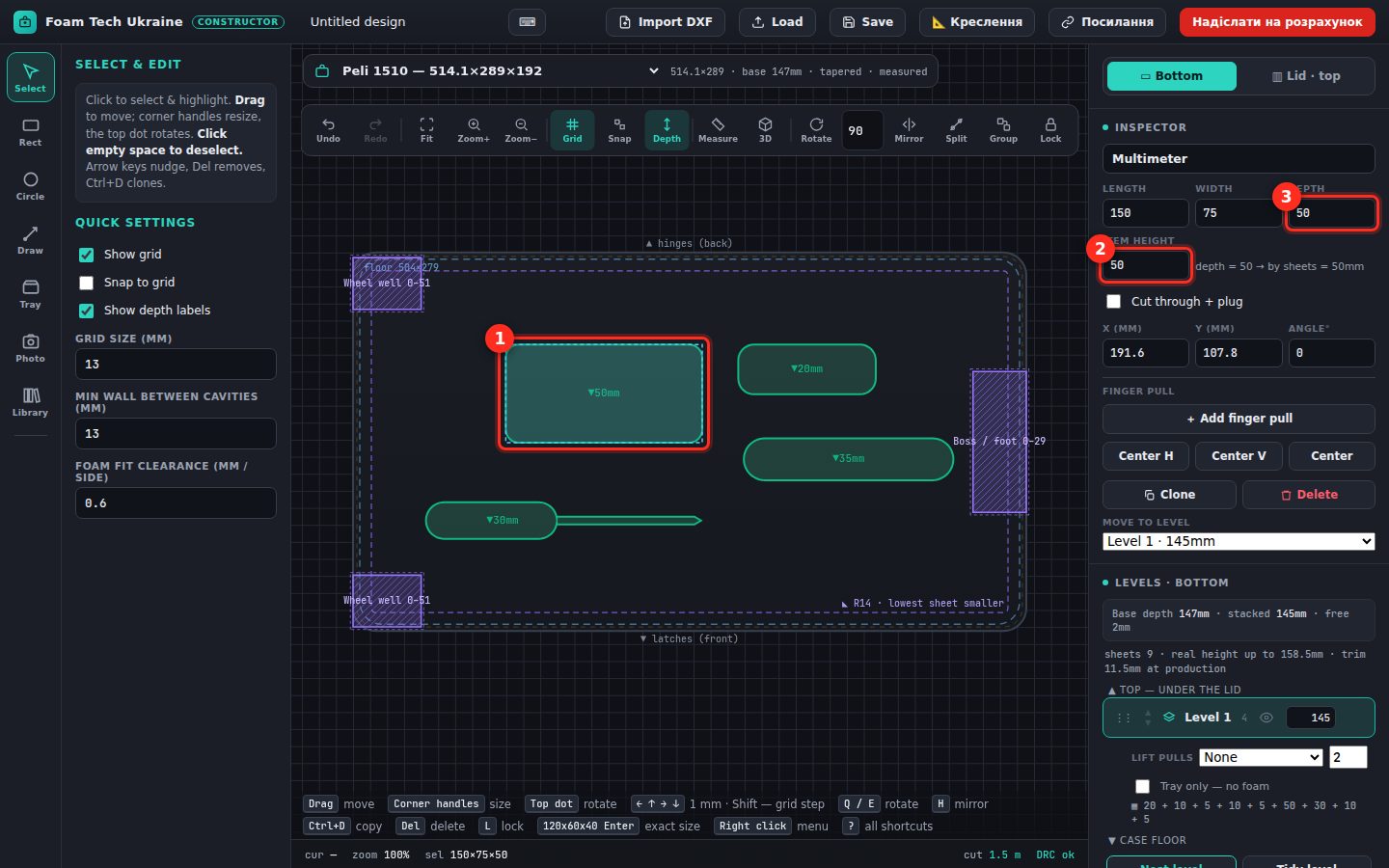Open the Lift pulls dropdown
The image size is (1389, 868).
click(1261, 757)
